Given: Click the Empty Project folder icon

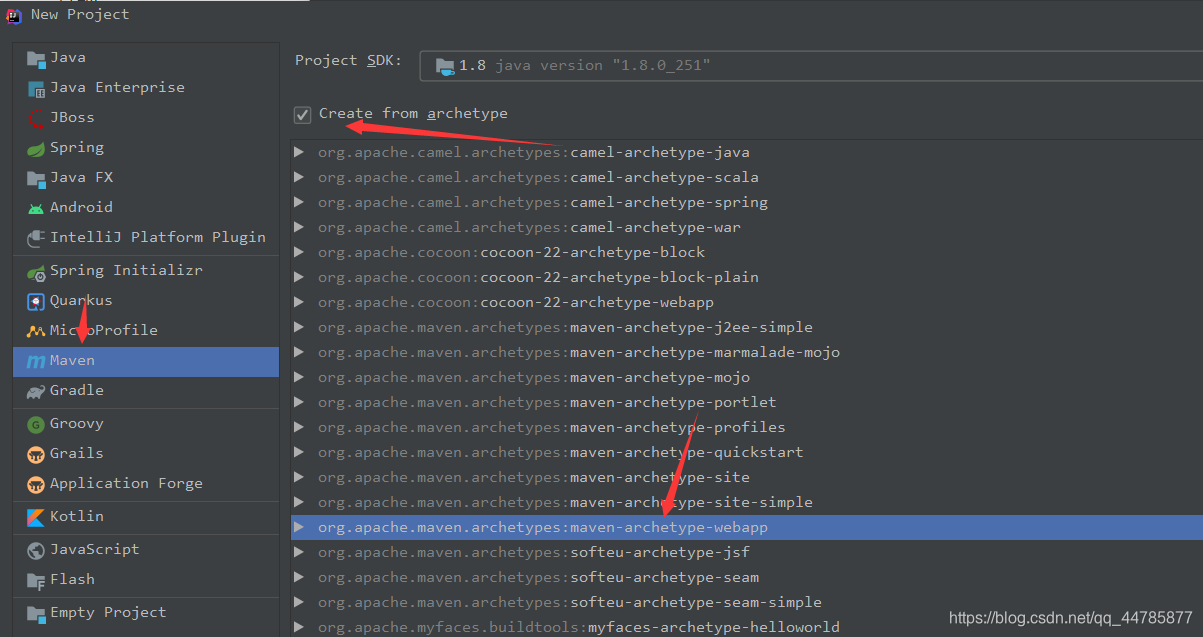Looking at the screenshot, I should click(36, 613).
